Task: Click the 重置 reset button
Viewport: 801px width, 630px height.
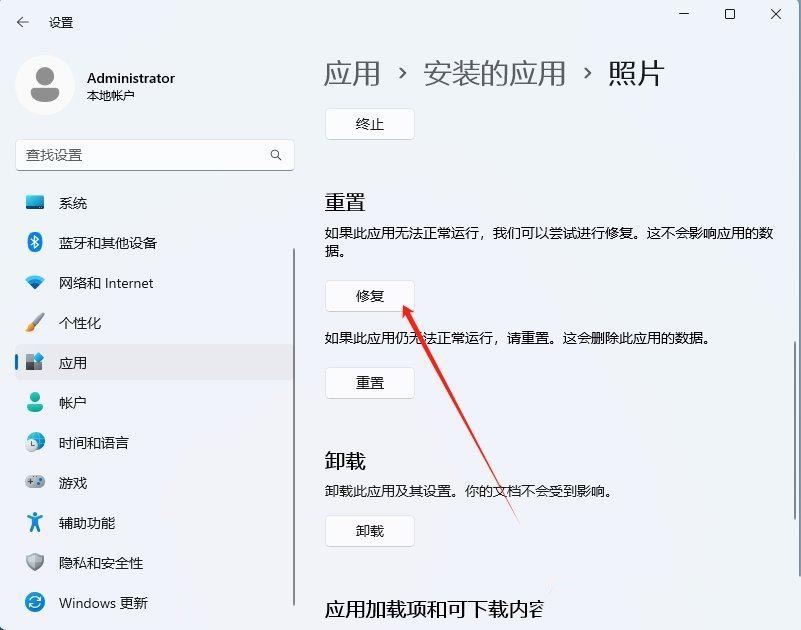Action: pyautogui.click(x=370, y=383)
